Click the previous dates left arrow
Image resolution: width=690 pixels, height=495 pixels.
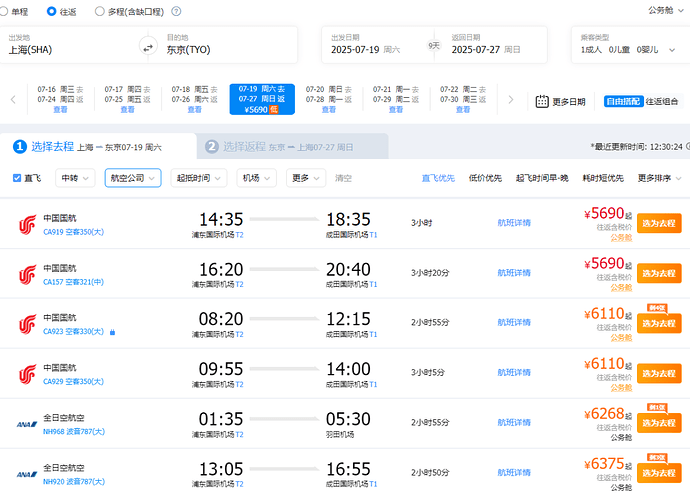(13, 100)
